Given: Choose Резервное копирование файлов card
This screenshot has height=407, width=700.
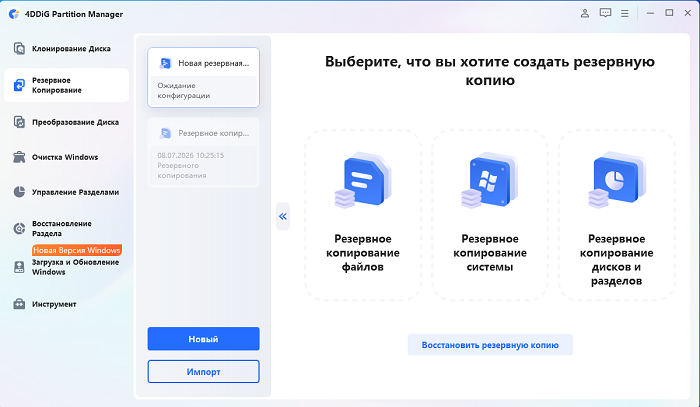Looking at the screenshot, I should (363, 216).
